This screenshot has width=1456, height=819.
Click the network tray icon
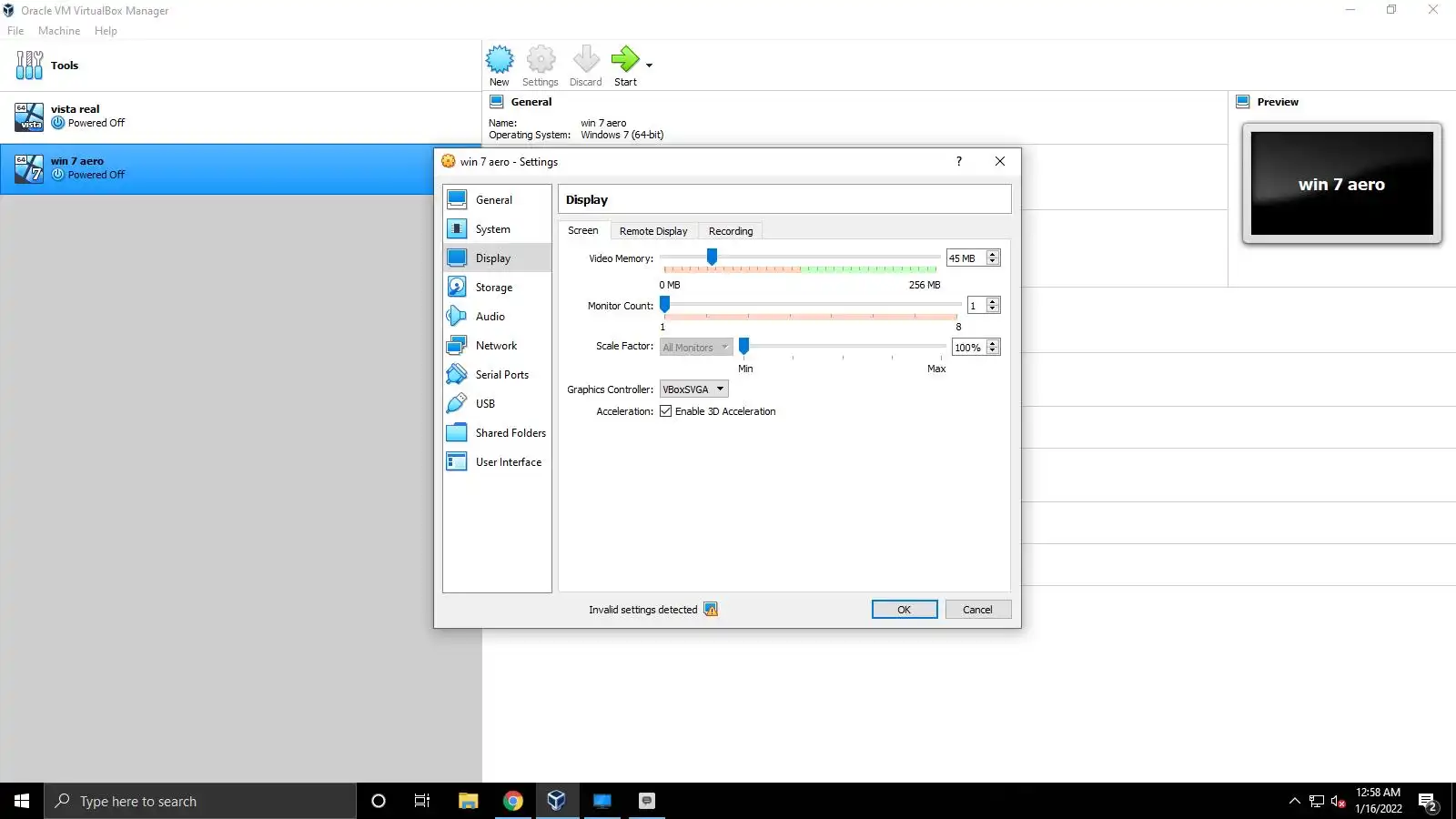[1317, 802]
